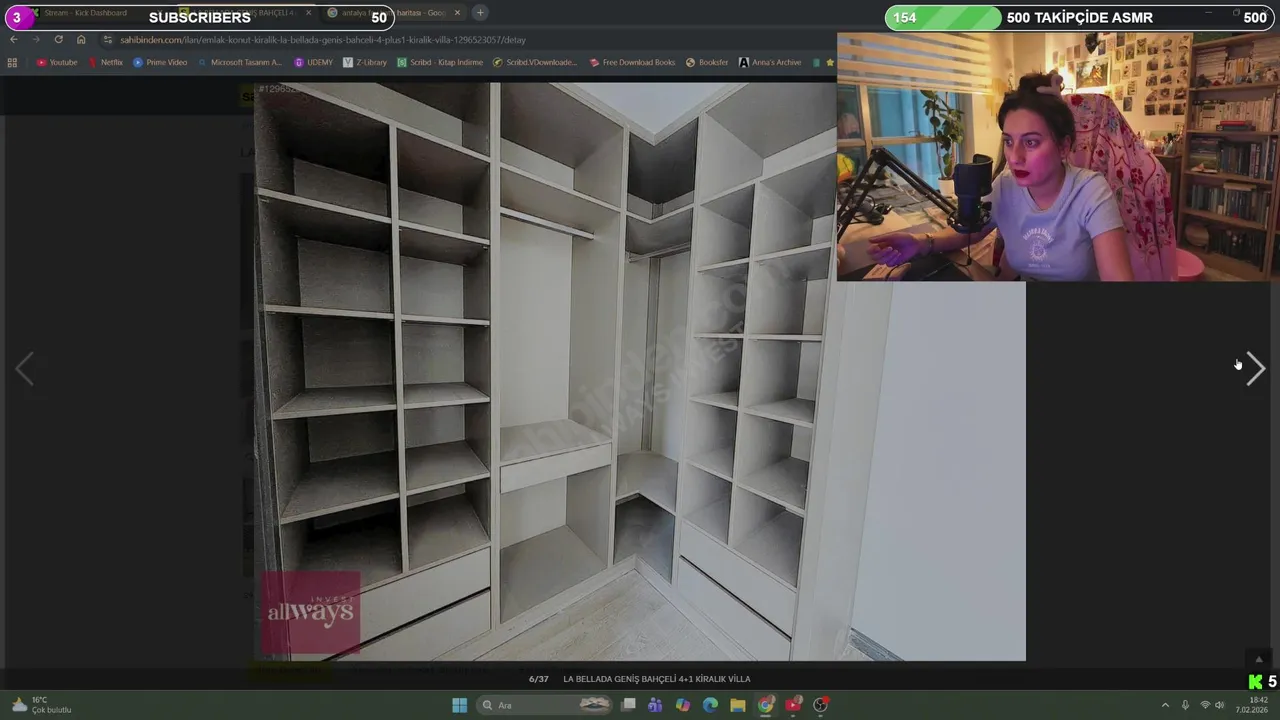Click the microphone tray icon
1280x720 pixels.
coord(1185,705)
